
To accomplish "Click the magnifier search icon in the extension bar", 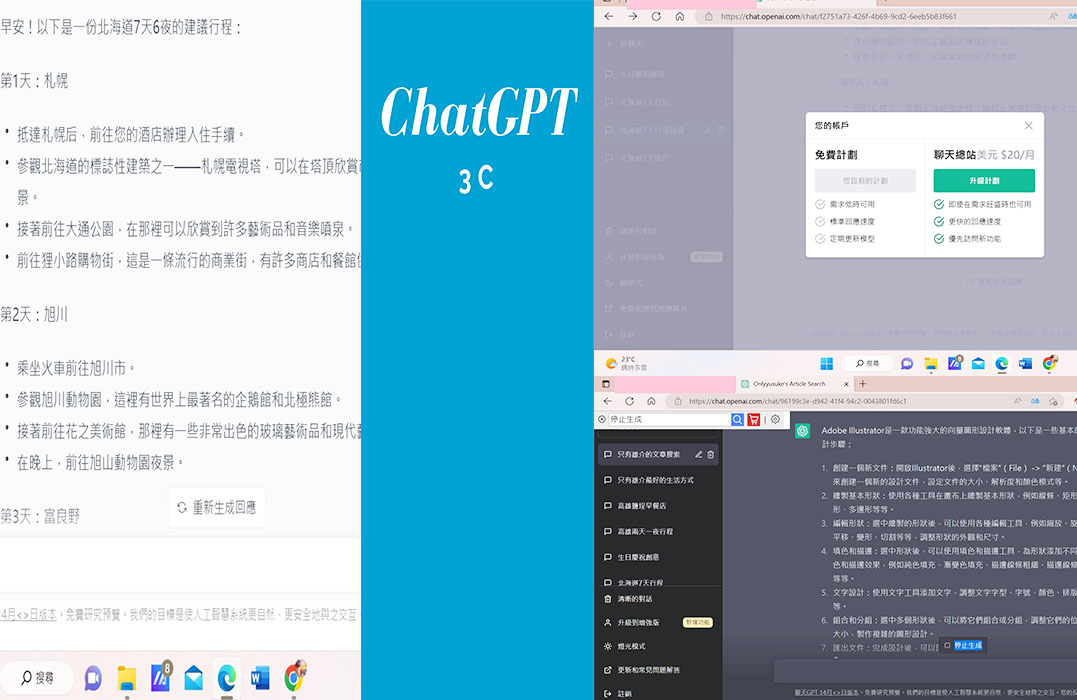I will tap(739, 420).
